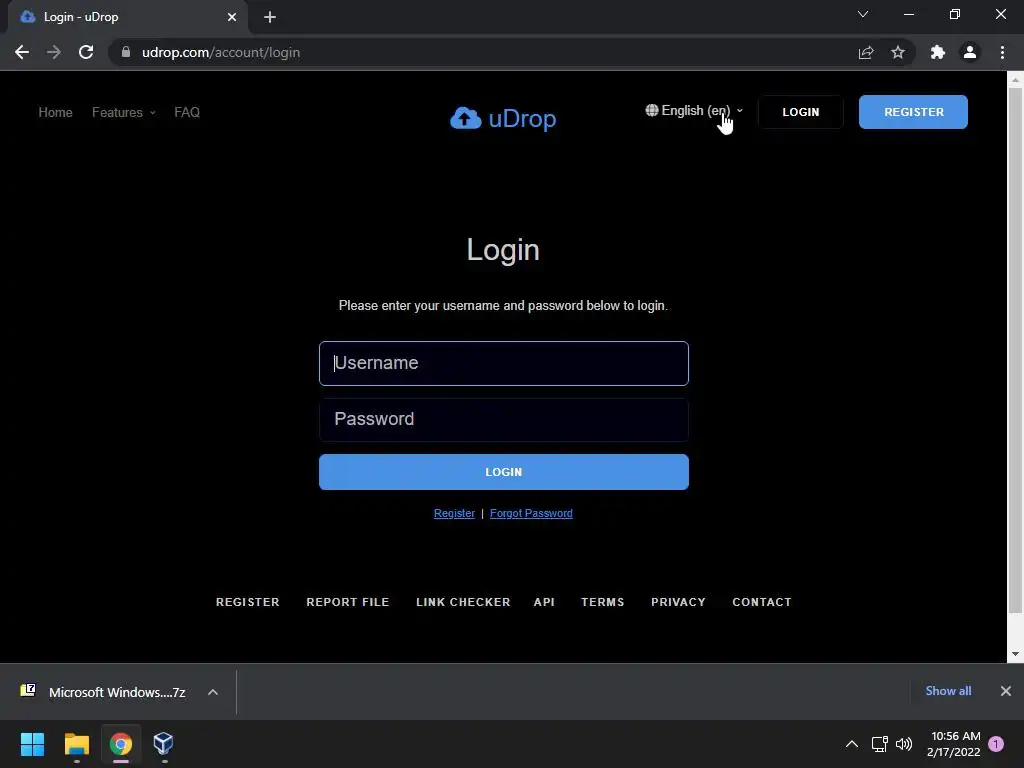Minimize the Chrome window
The width and height of the screenshot is (1024, 768).
(x=908, y=14)
